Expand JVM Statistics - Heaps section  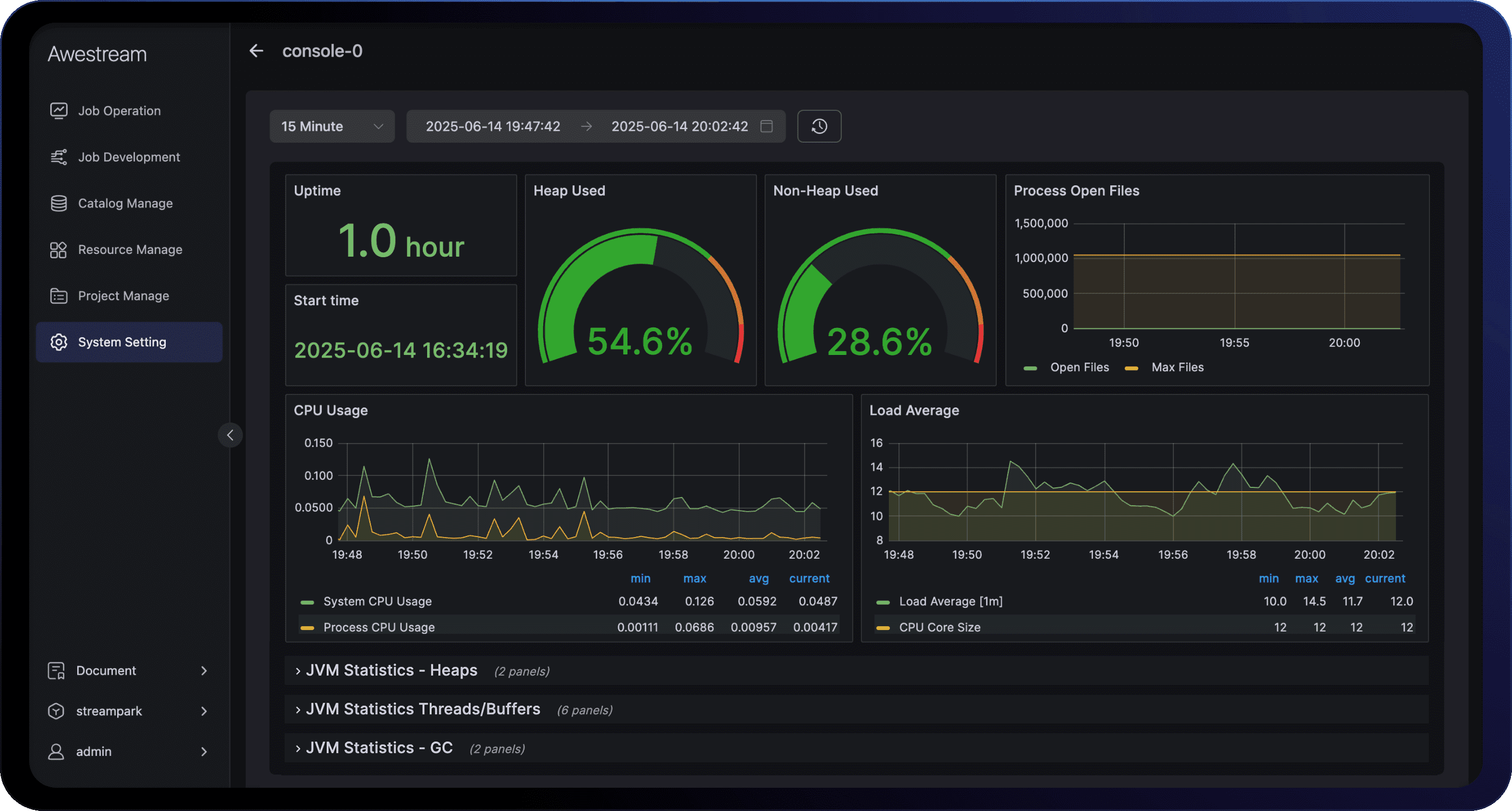pos(391,671)
